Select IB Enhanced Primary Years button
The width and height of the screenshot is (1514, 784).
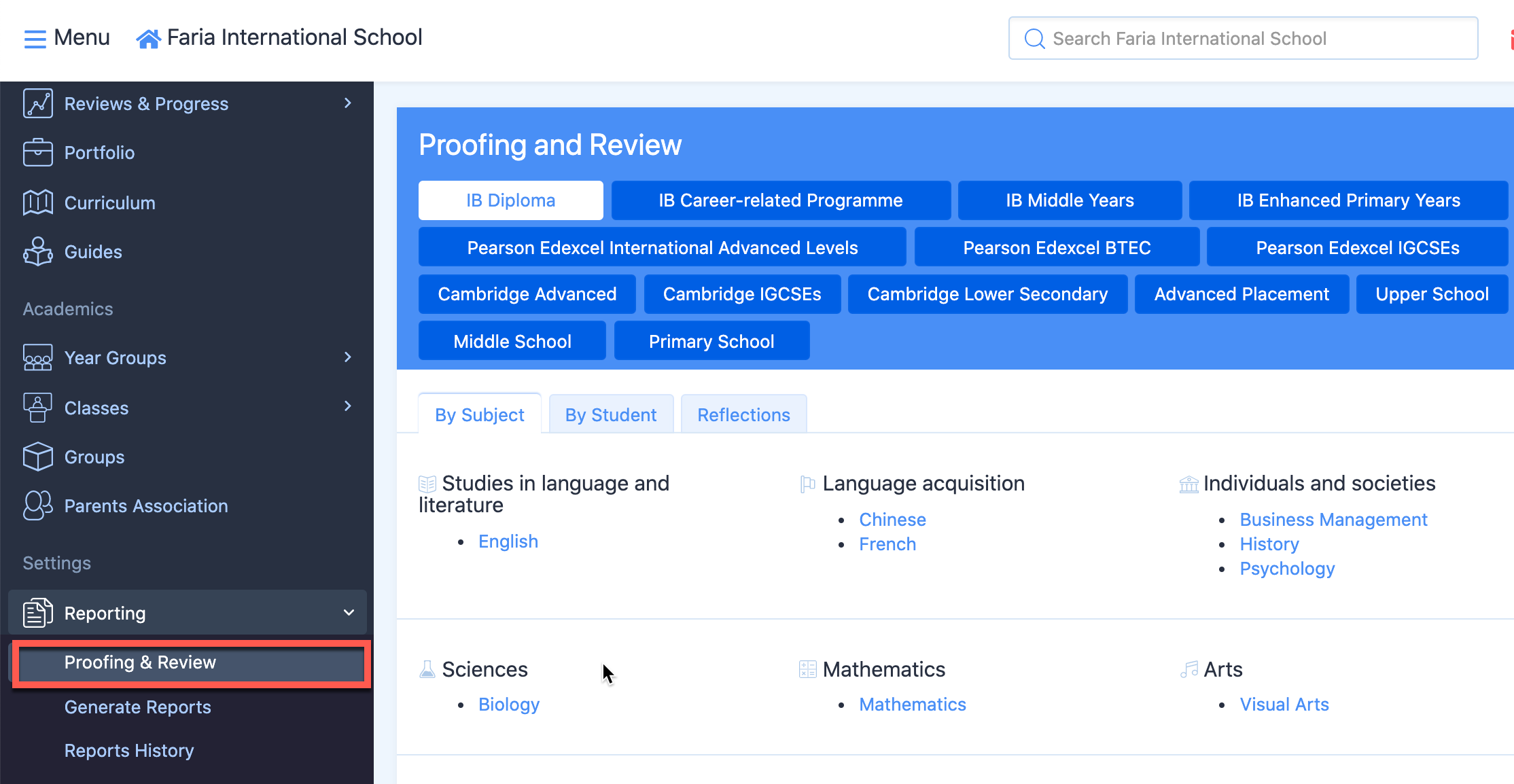(x=1348, y=200)
